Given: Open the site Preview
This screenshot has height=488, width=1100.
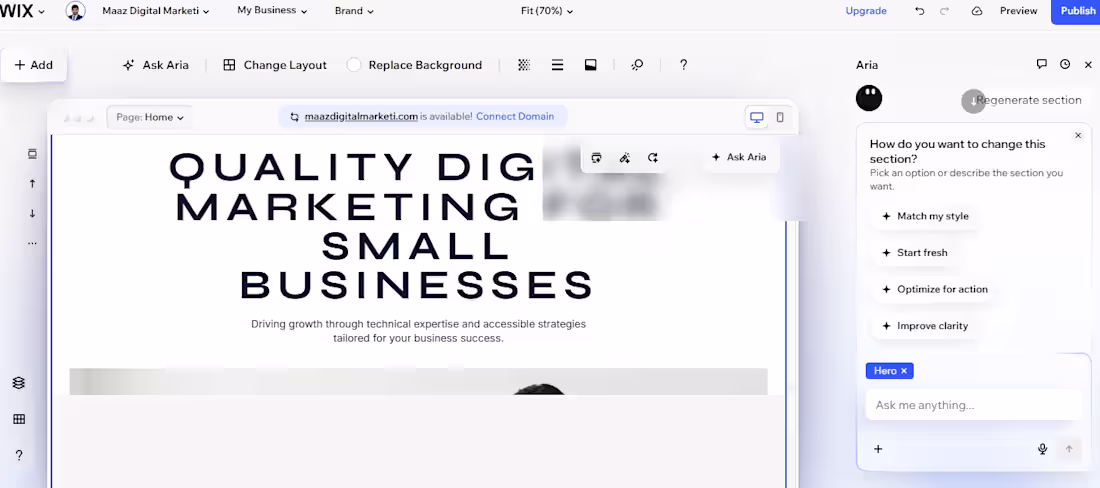Looking at the screenshot, I should click(1019, 11).
